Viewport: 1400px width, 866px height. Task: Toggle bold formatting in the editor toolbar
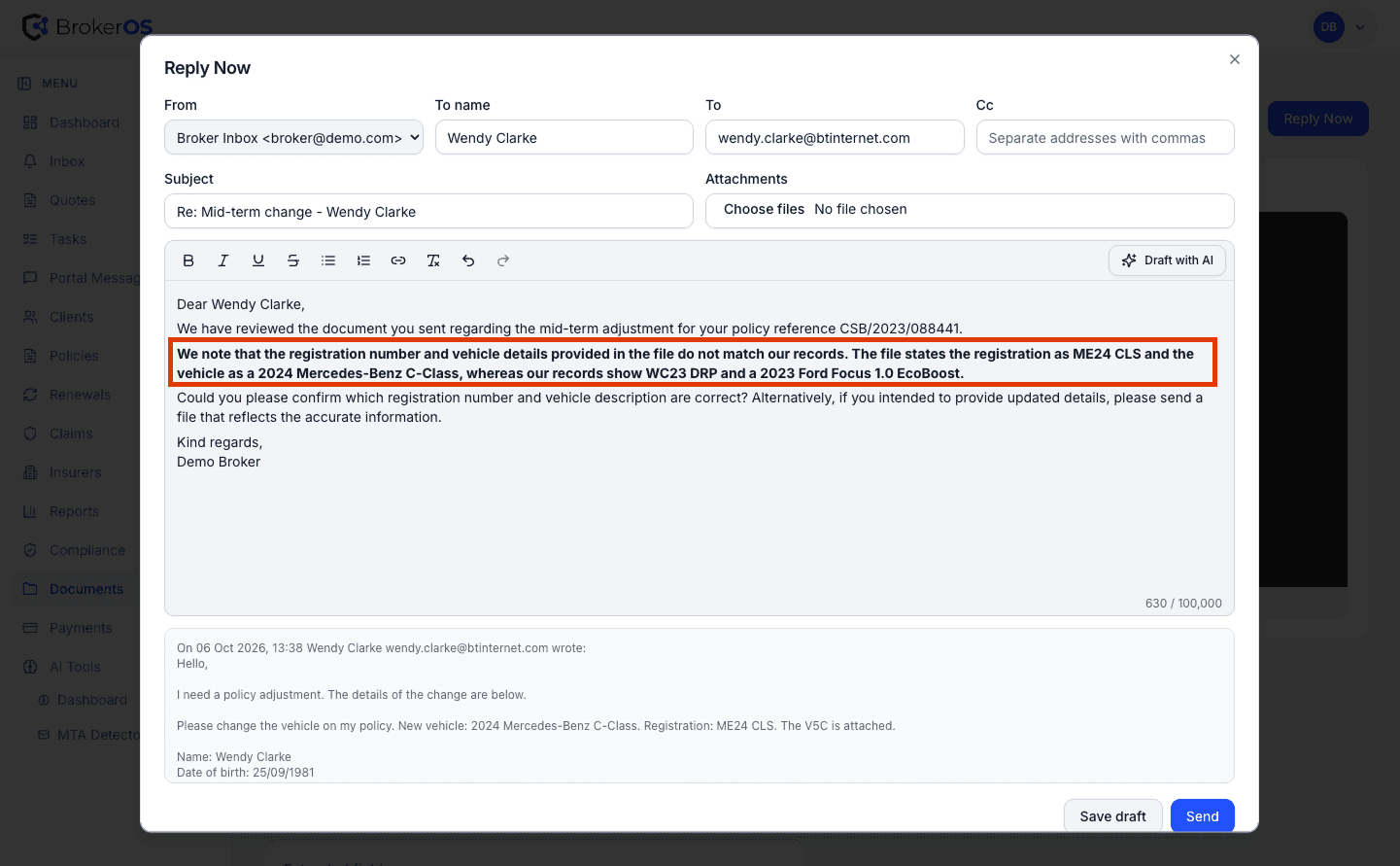(188, 260)
